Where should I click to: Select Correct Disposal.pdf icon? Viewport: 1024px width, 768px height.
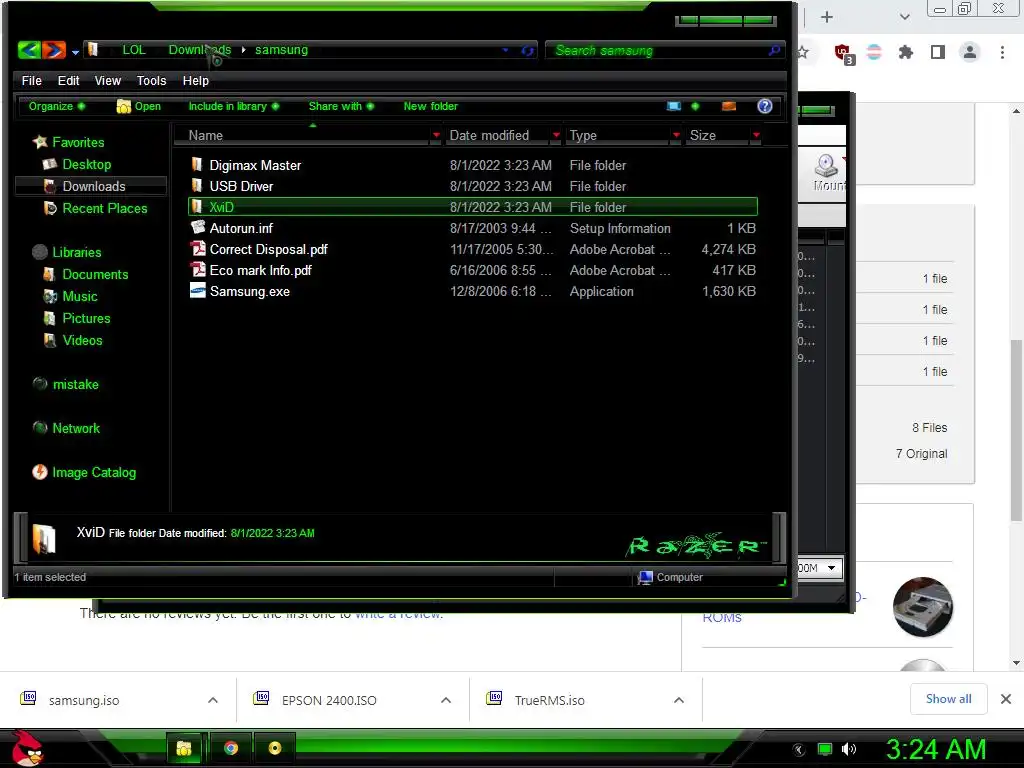[197, 249]
